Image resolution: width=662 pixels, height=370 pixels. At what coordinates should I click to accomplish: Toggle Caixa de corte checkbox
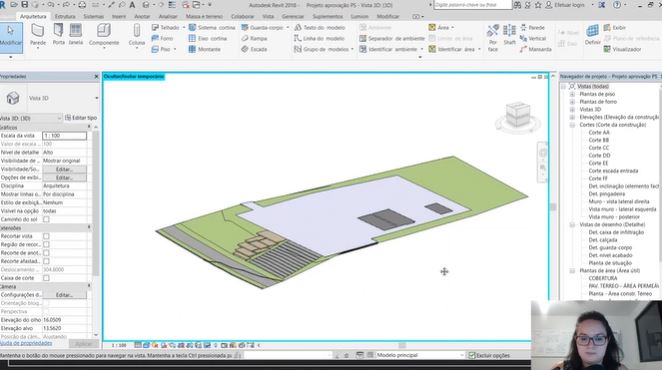tap(46, 278)
